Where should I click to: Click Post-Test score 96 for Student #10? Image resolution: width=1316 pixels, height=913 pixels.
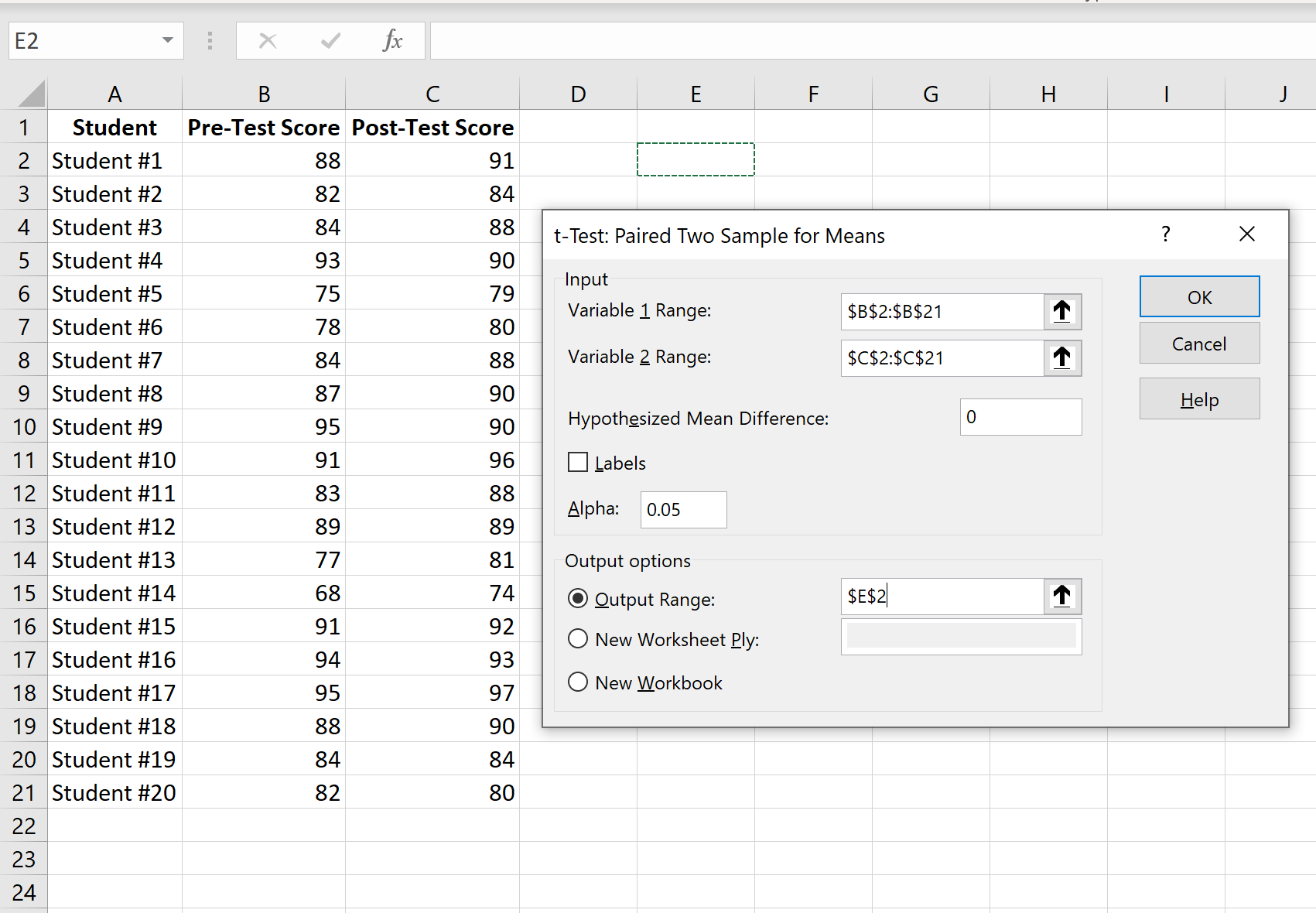[x=432, y=460]
